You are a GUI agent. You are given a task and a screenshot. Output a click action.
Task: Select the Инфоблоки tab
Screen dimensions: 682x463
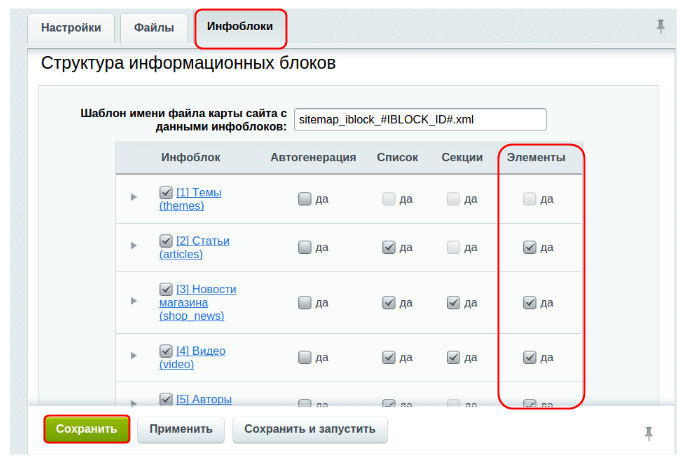pyautogui.click(x=240, y=27)
